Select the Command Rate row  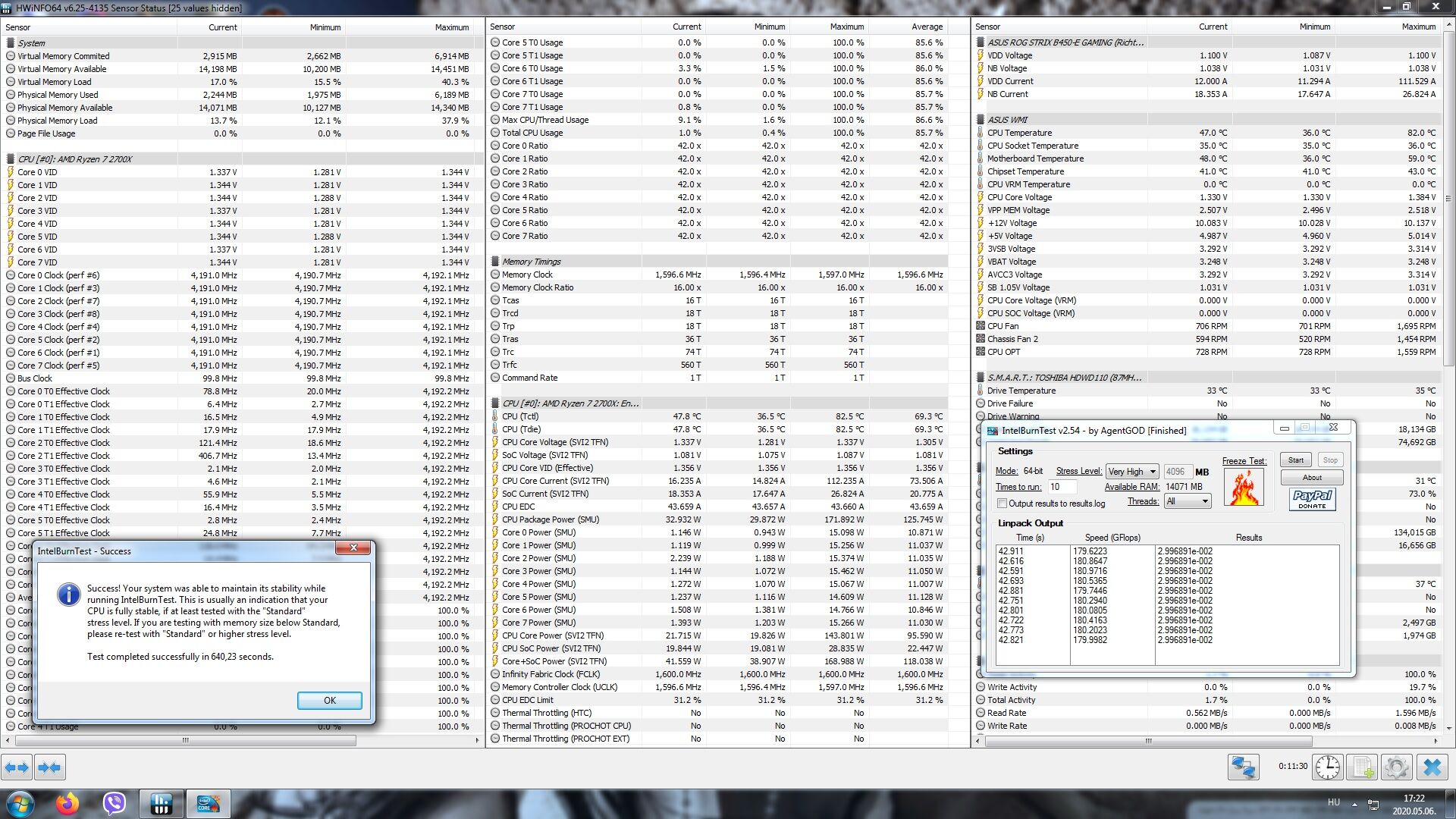coord(717,378)
